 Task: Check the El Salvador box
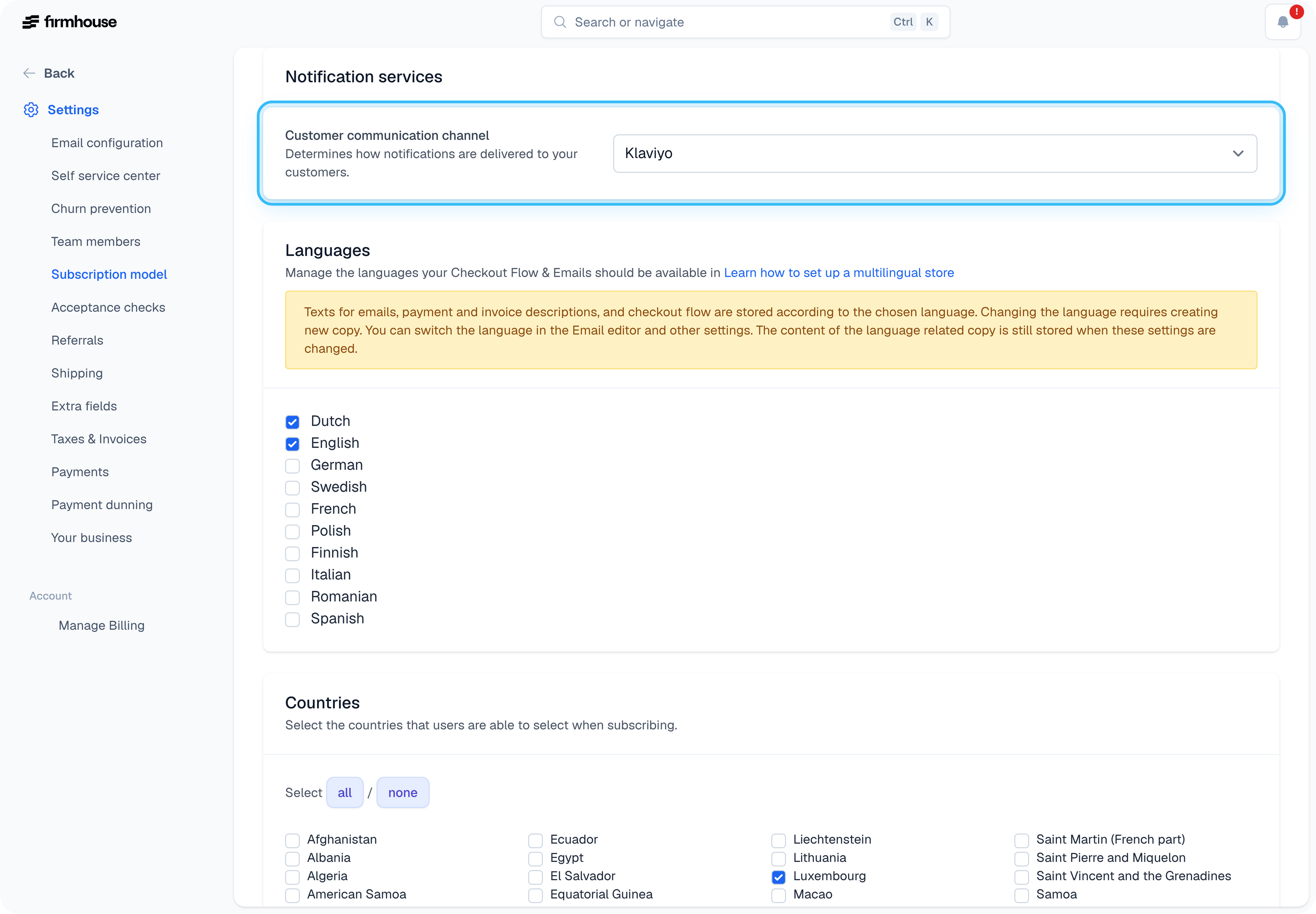point(536,877)
